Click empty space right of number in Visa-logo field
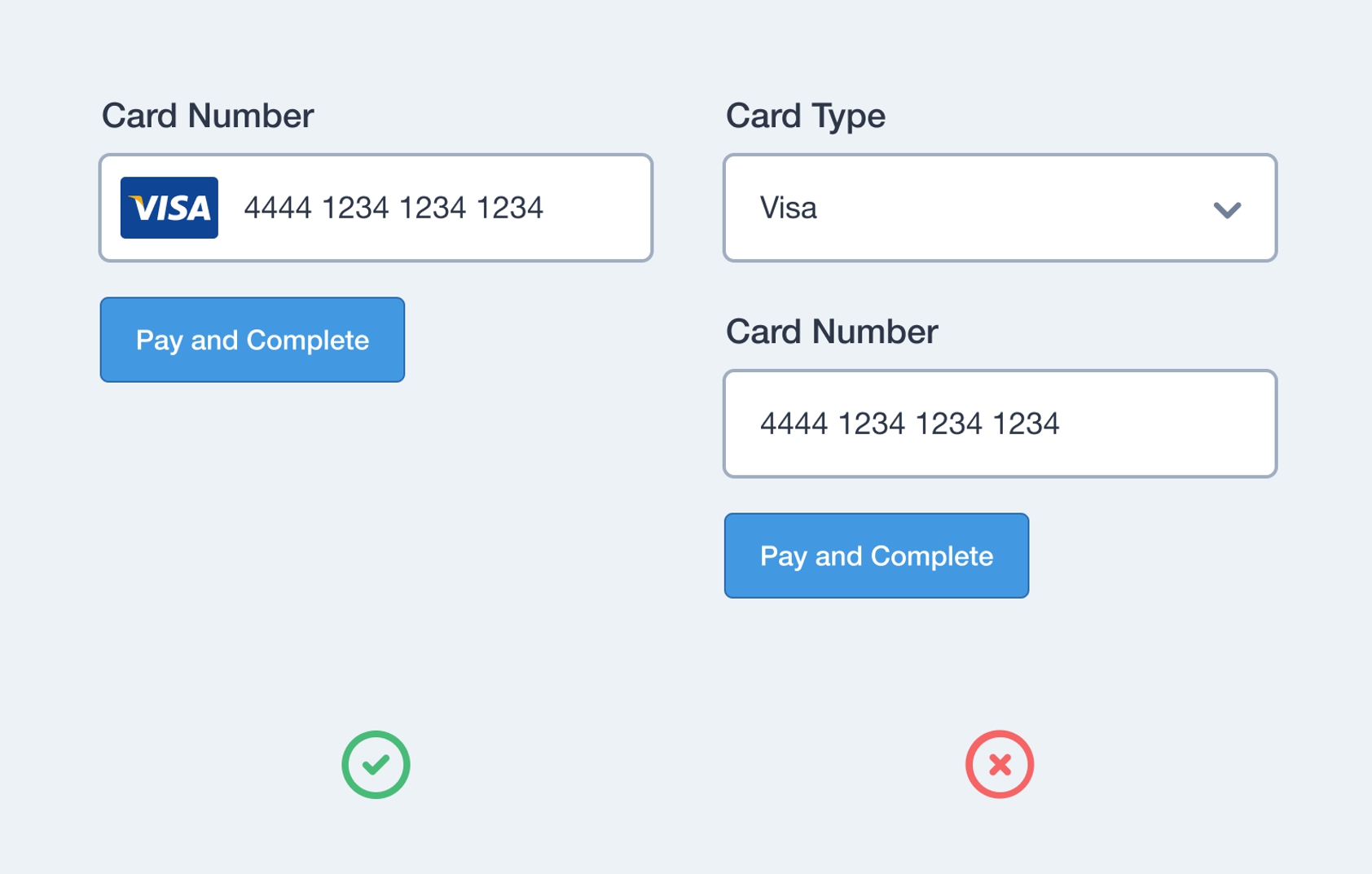The width and height of the screenshot is (1372, 874). (x=599, y=209)
